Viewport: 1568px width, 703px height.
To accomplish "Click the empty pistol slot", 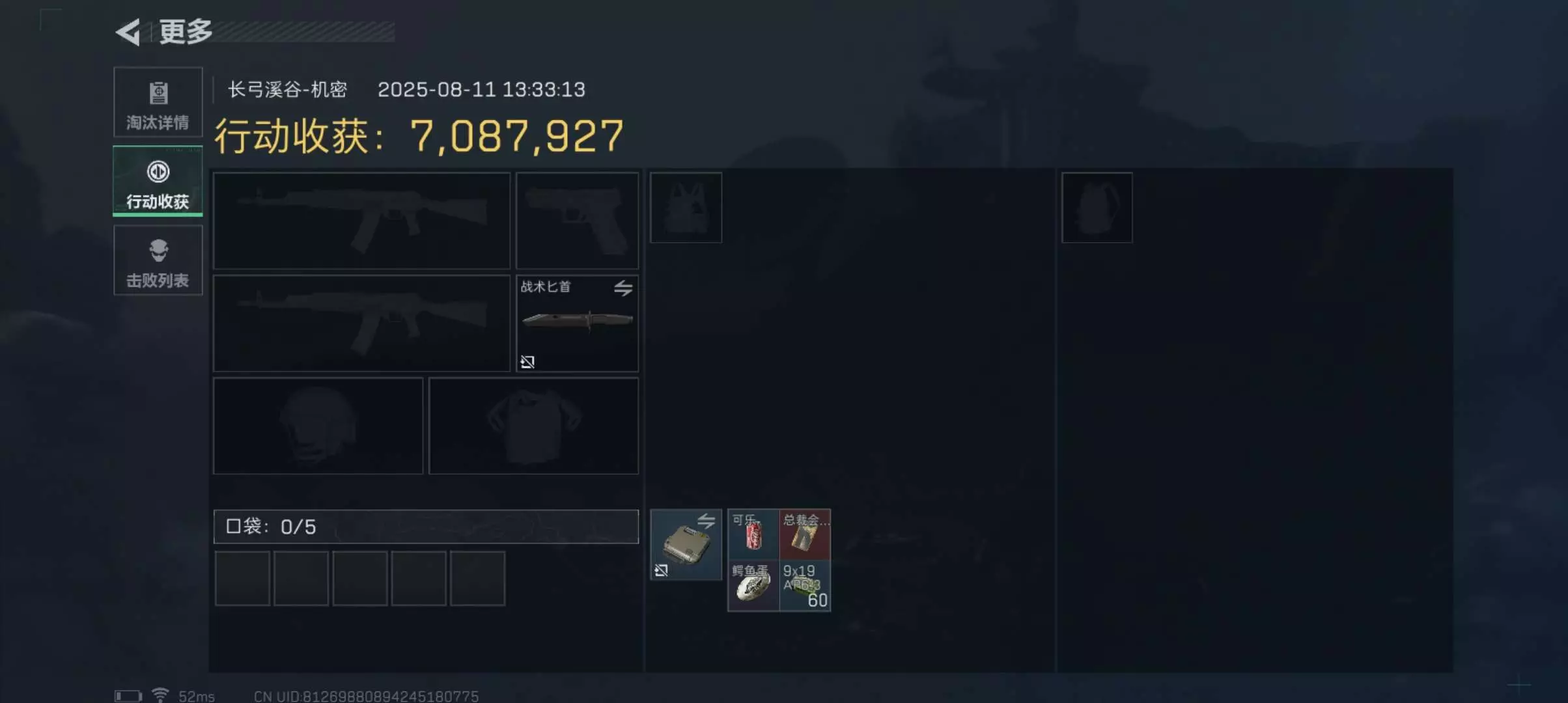I will click(578, 221).
